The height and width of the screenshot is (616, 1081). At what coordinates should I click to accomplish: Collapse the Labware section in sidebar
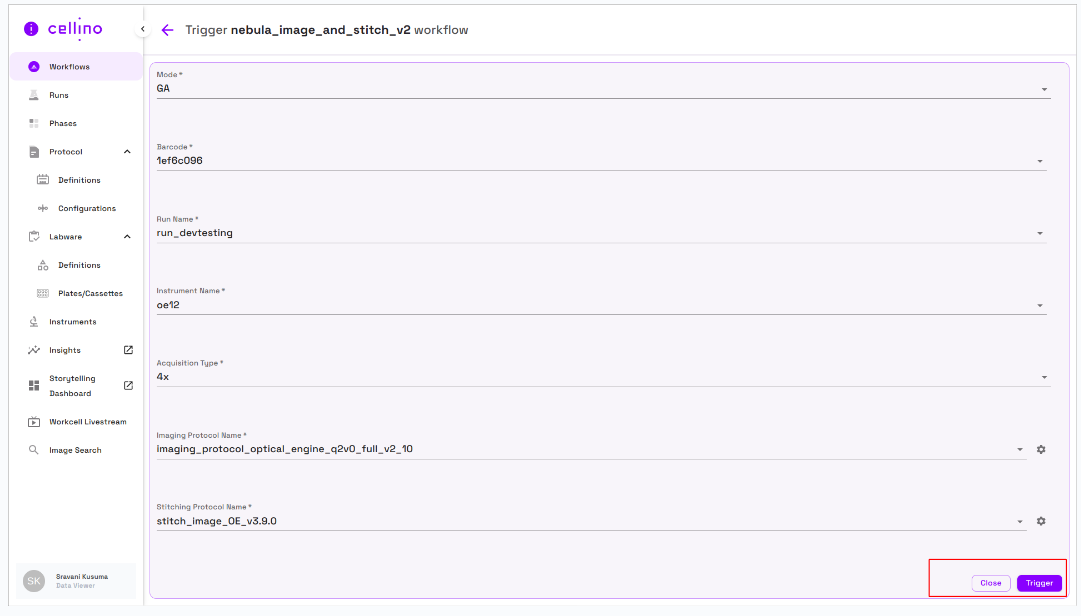click(x=127, y=237)
